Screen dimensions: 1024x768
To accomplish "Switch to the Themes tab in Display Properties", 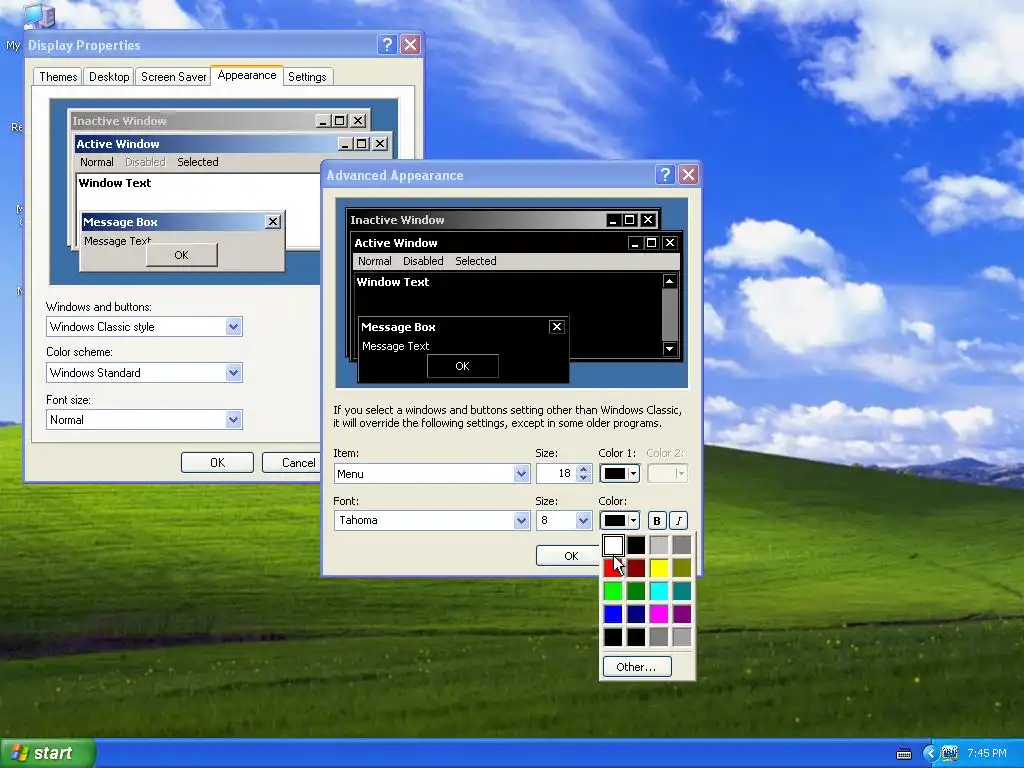I will point(58,76).
